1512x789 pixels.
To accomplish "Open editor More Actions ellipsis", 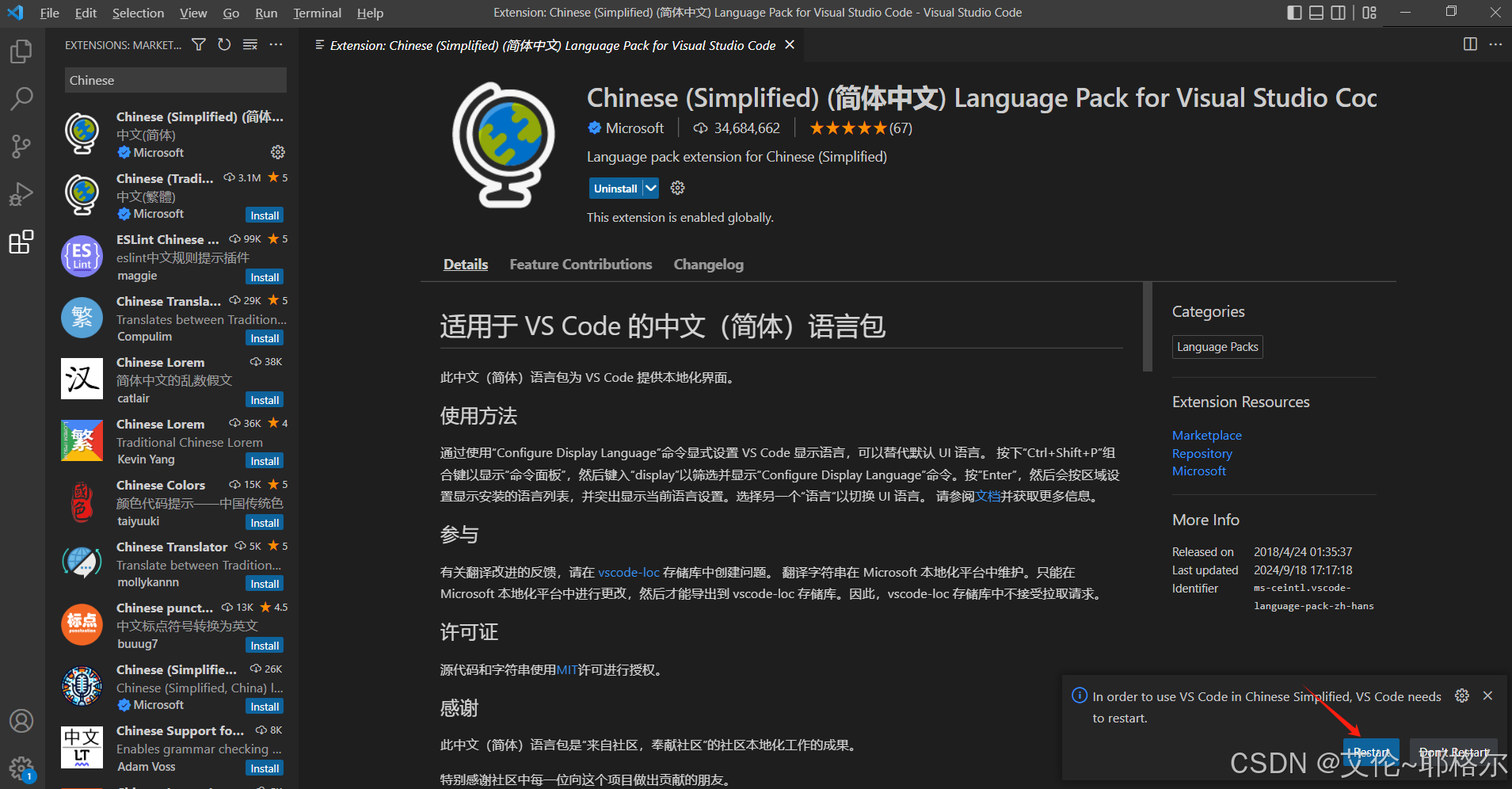I will pyautogui.click(x=1495, y=44).
